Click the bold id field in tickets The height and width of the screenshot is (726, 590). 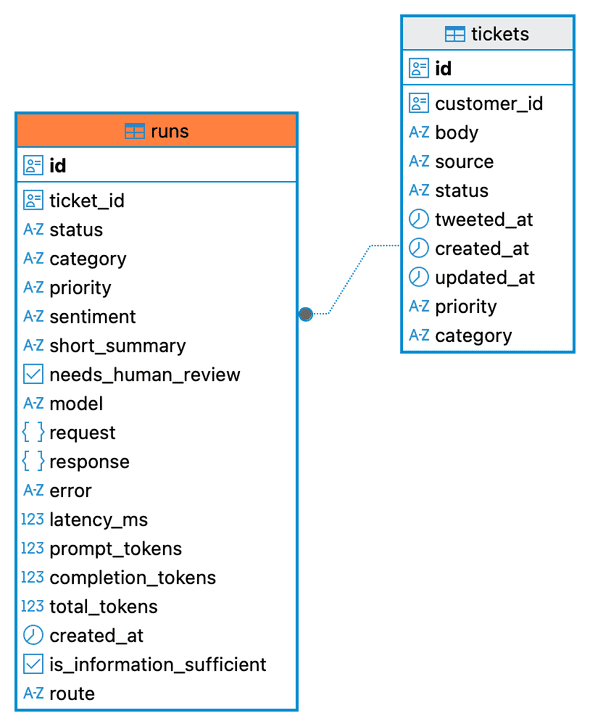point(488,69)
